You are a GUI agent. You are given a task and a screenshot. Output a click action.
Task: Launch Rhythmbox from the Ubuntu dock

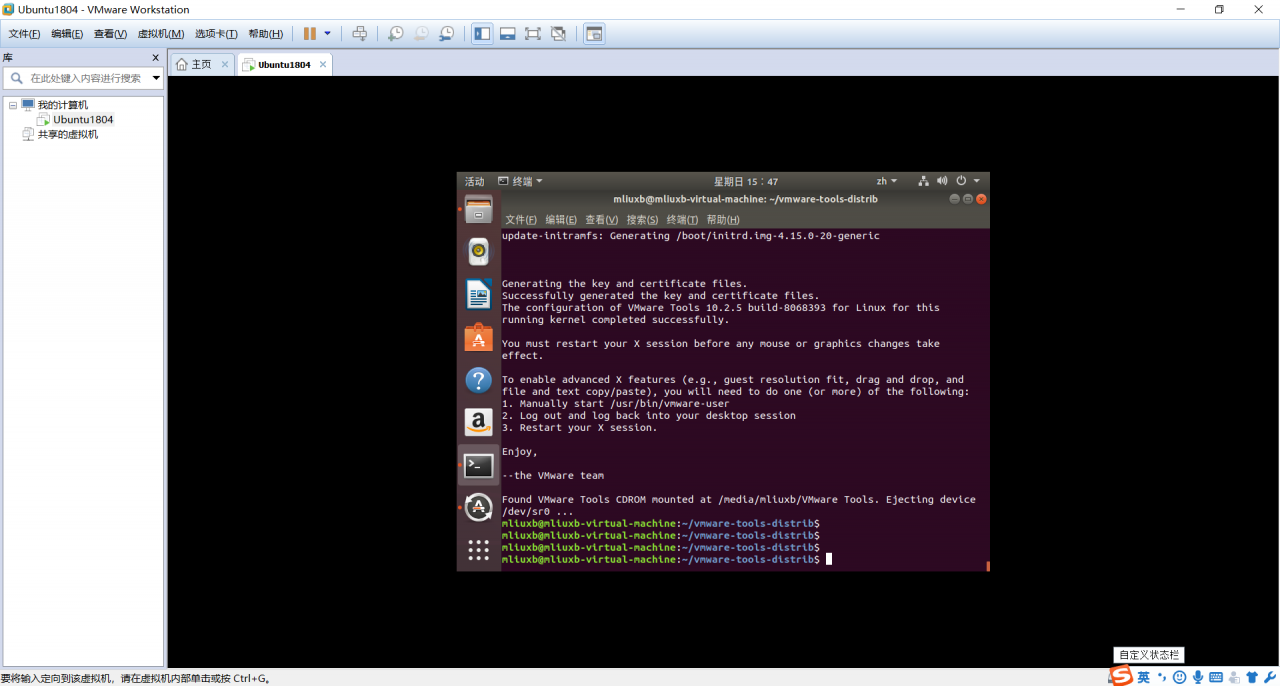pyautogui.click(x=478, y=252)
